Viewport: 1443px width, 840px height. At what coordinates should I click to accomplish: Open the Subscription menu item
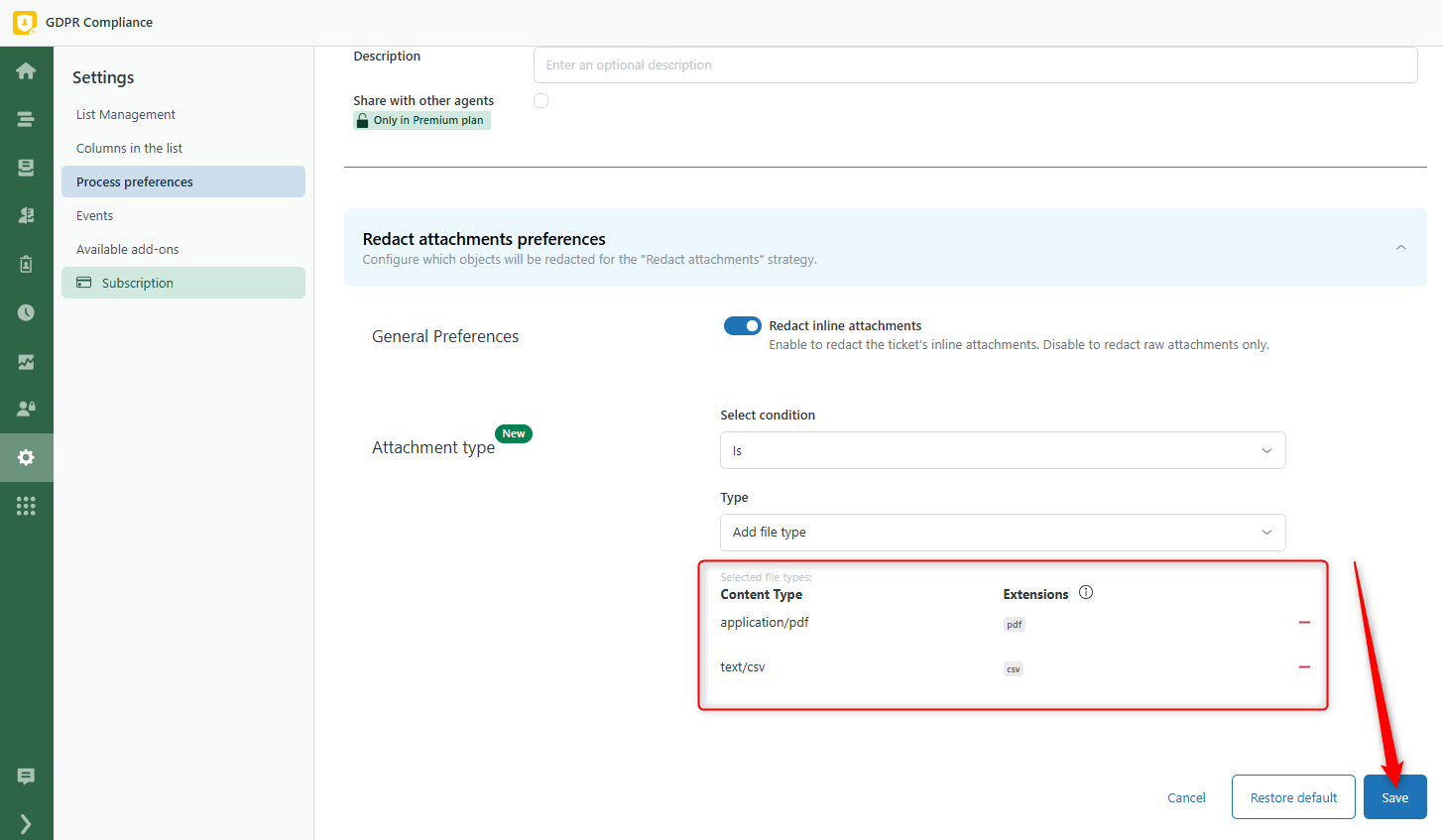(x=183, y=283)
